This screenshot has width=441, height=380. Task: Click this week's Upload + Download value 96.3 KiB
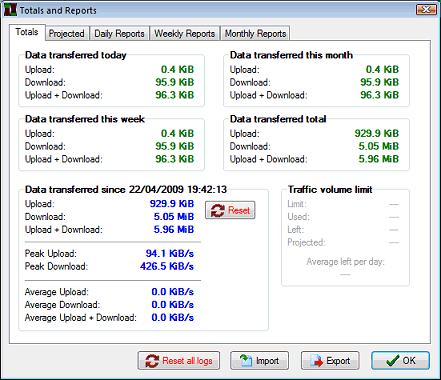click(x=175, y=159)
